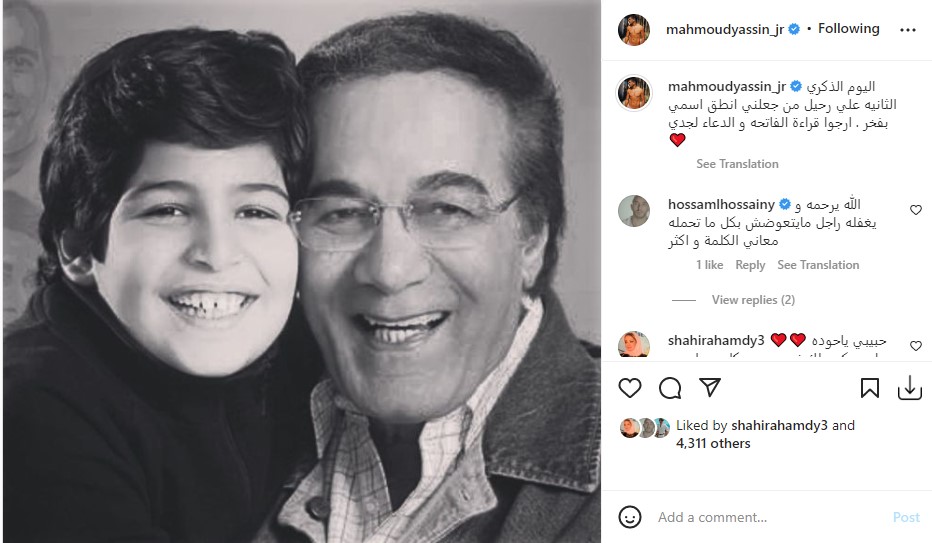The image size is (932, 543).
Task: Save post with the bookmark icon
Action: [870, 389]
